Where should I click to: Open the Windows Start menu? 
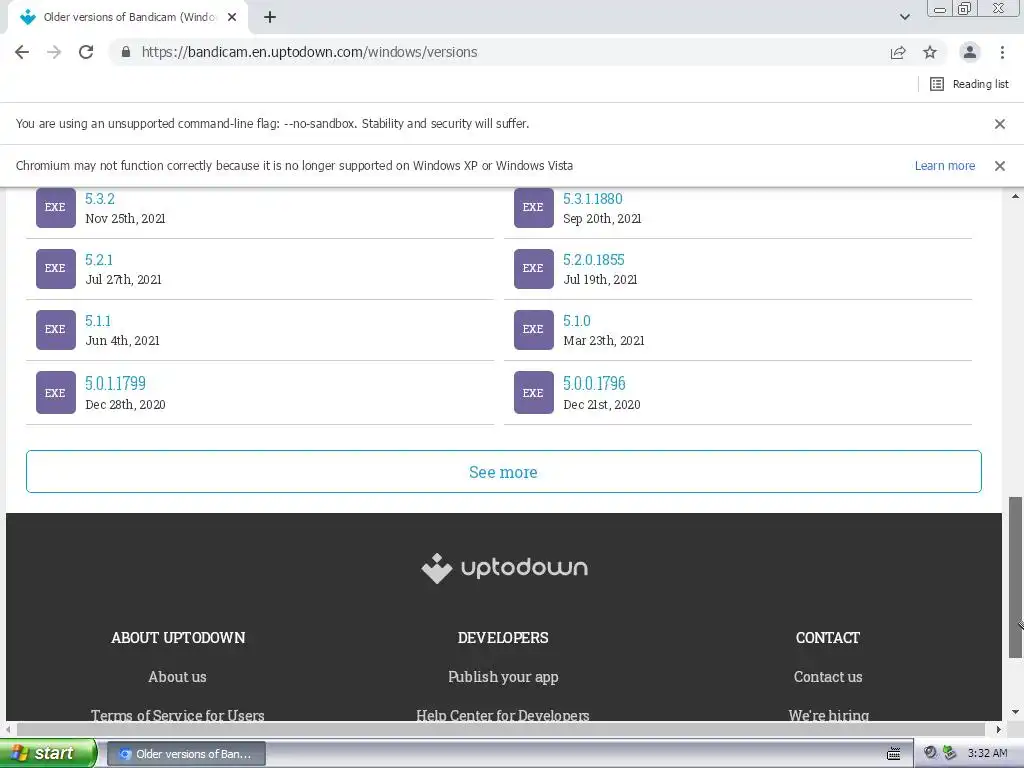point(48,753)
